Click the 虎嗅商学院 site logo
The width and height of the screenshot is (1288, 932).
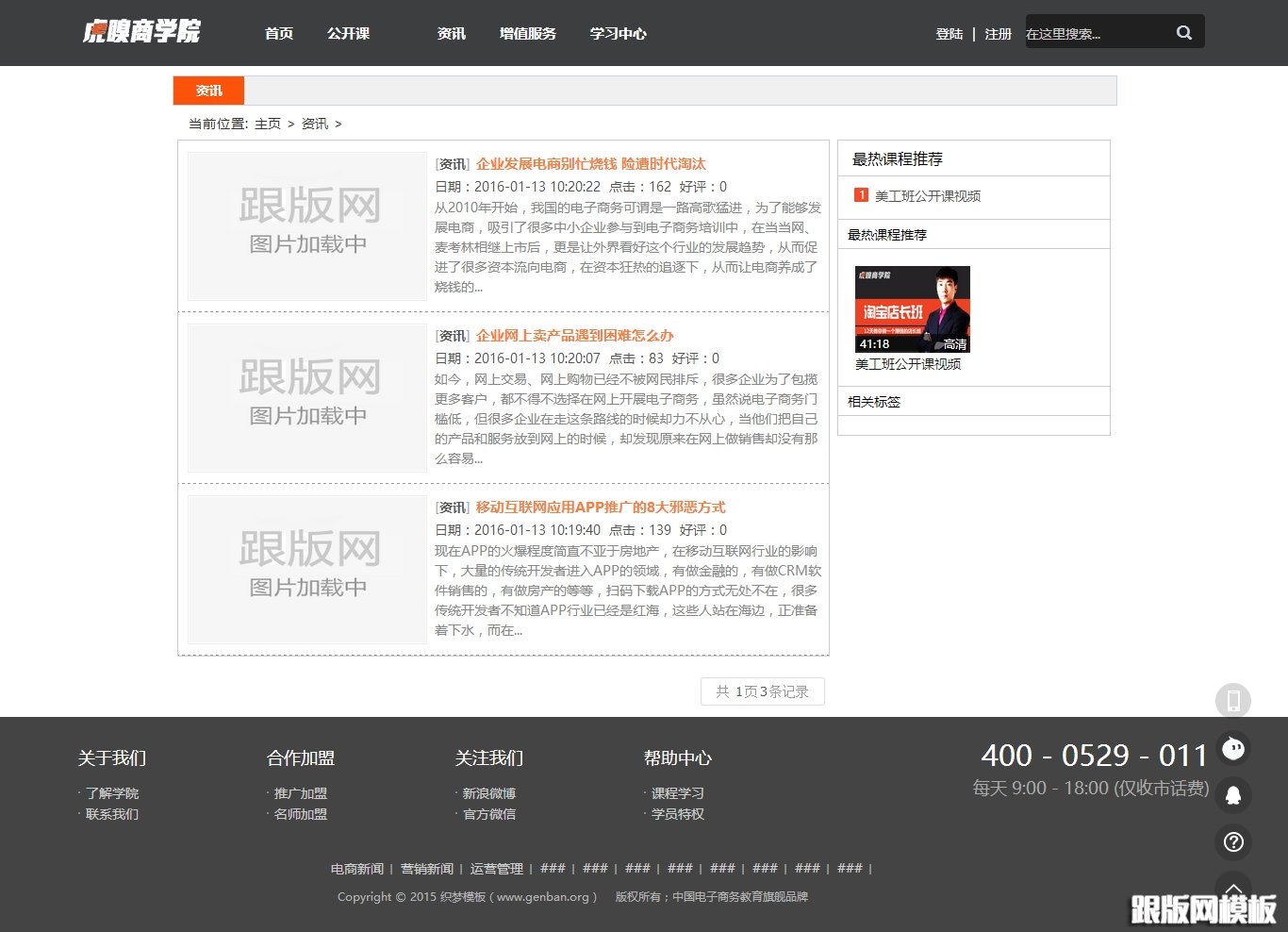(140, 31)
